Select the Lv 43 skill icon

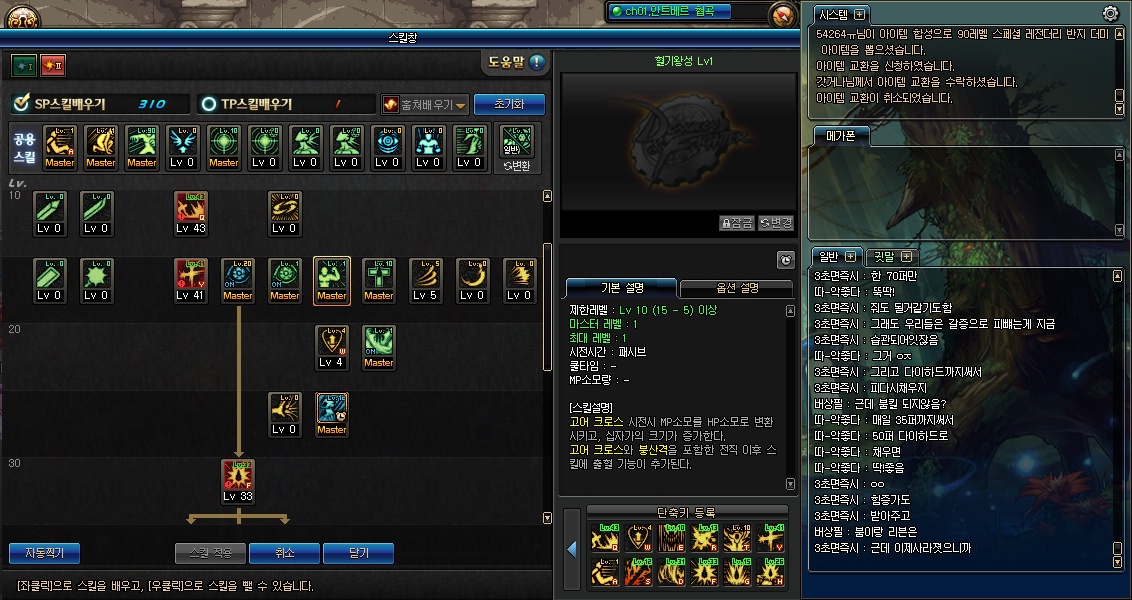coord(191,214)
